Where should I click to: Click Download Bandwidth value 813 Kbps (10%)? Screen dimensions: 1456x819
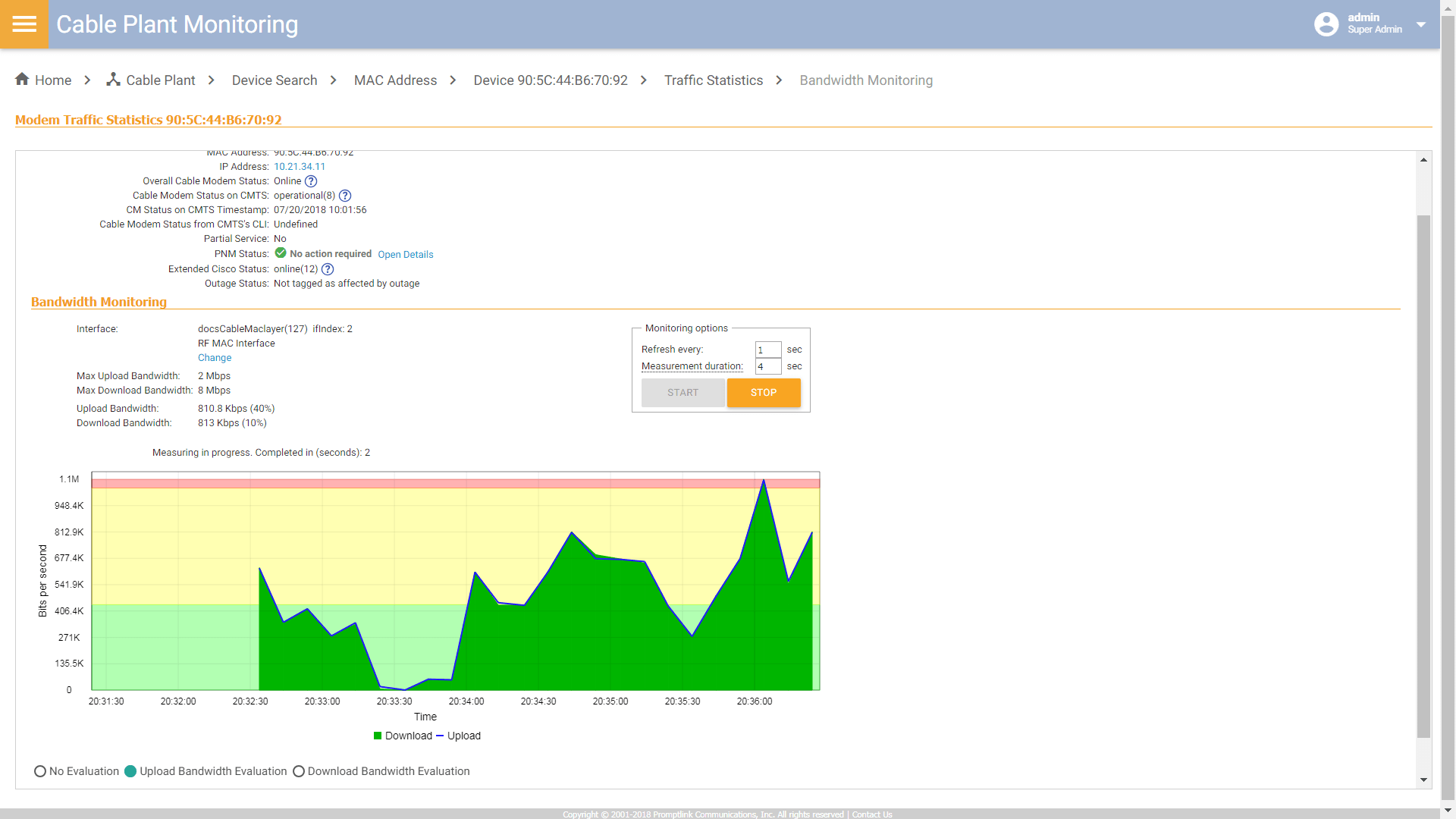point(232,423)
